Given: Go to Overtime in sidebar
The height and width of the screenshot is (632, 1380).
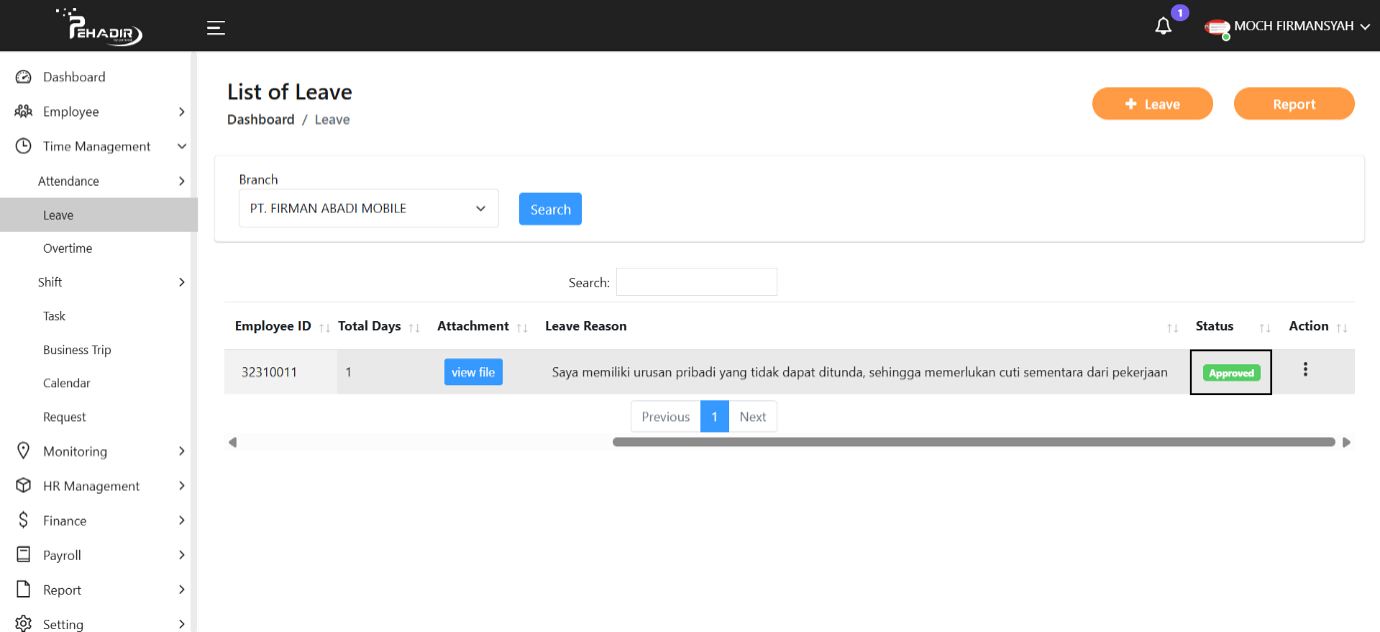Looking at the screenshot, I should coord(68,248).
